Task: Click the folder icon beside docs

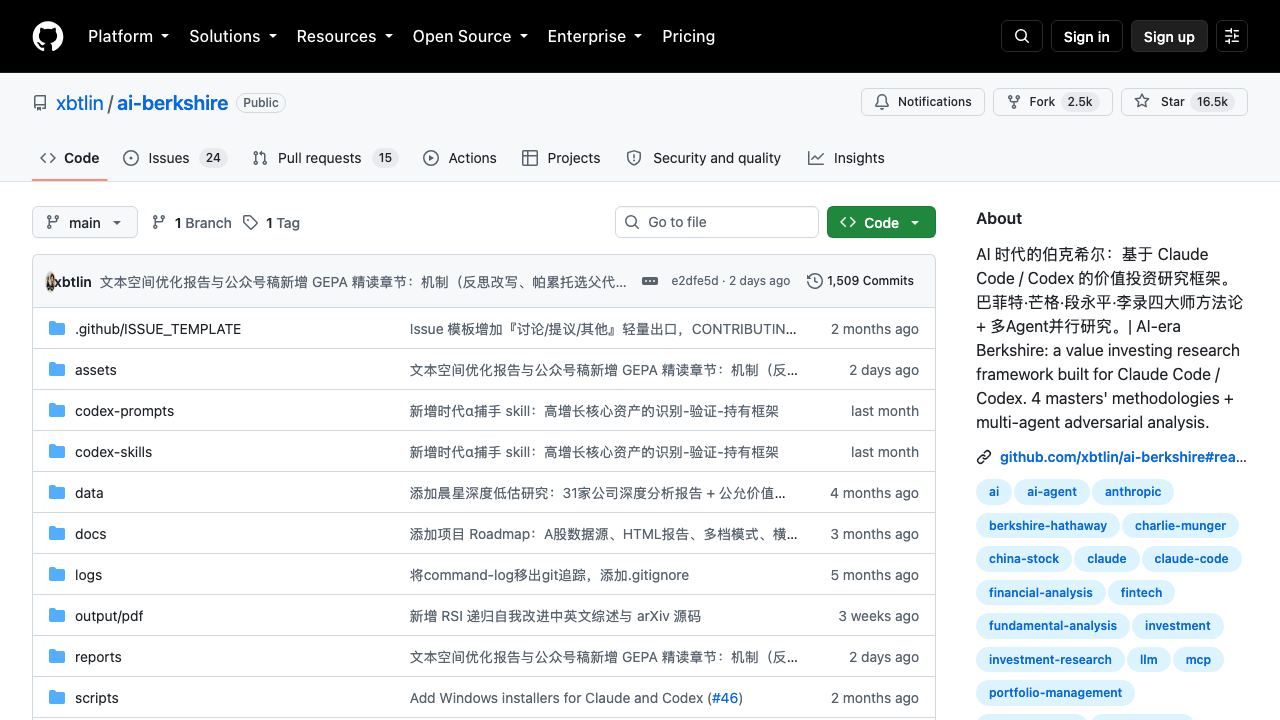Action: 57,533
